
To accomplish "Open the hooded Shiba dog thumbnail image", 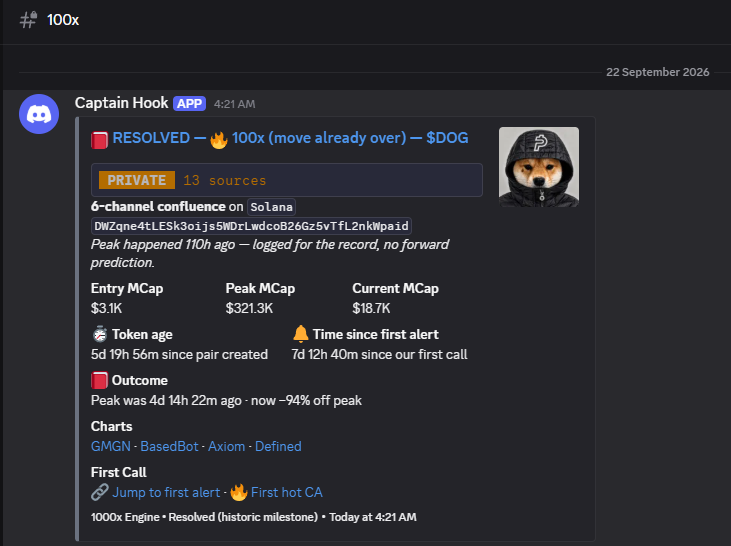I will tap(539, 167).
